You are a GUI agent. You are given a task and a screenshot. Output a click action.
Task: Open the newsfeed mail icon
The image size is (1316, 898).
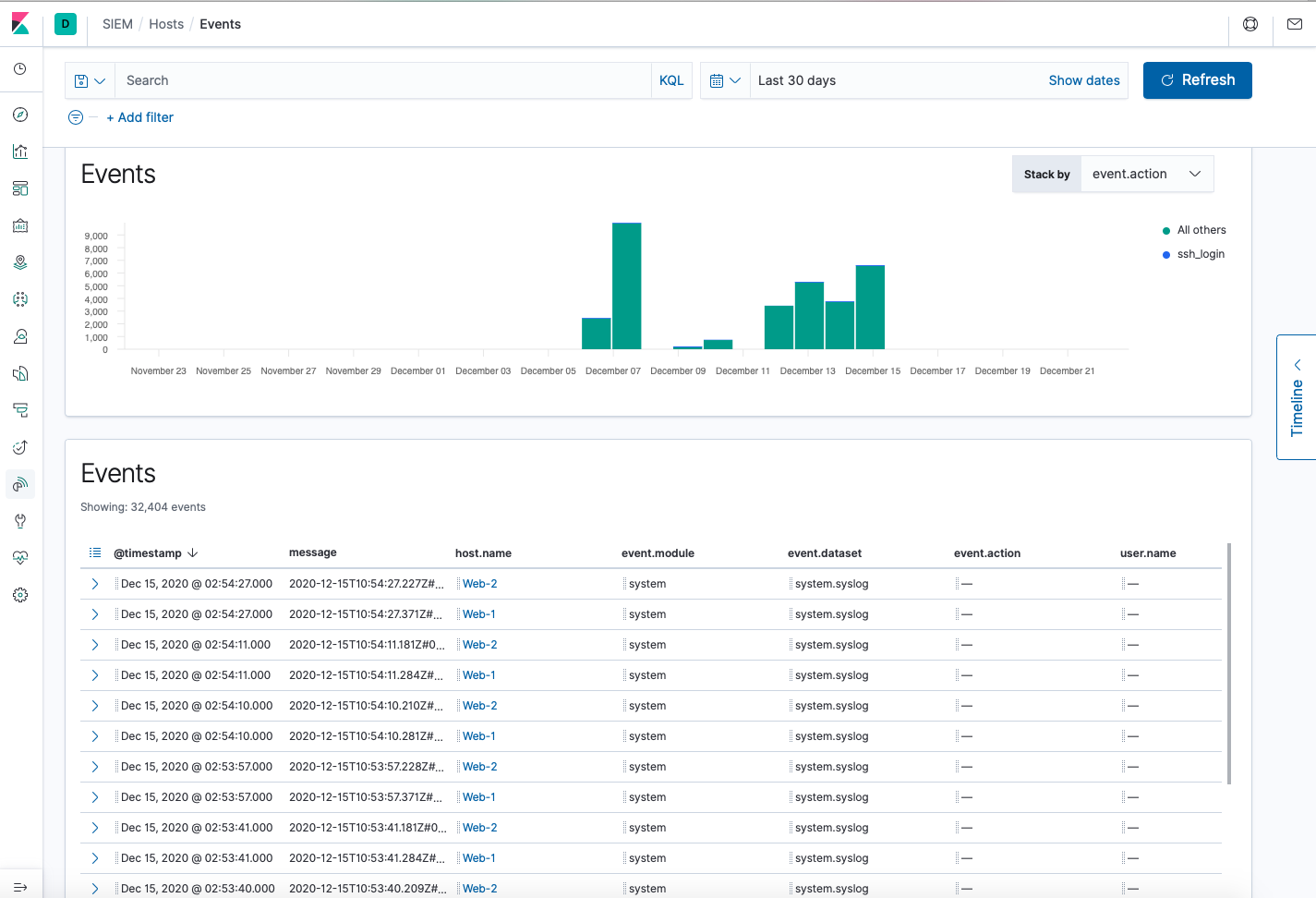[x=1295, y=24]
